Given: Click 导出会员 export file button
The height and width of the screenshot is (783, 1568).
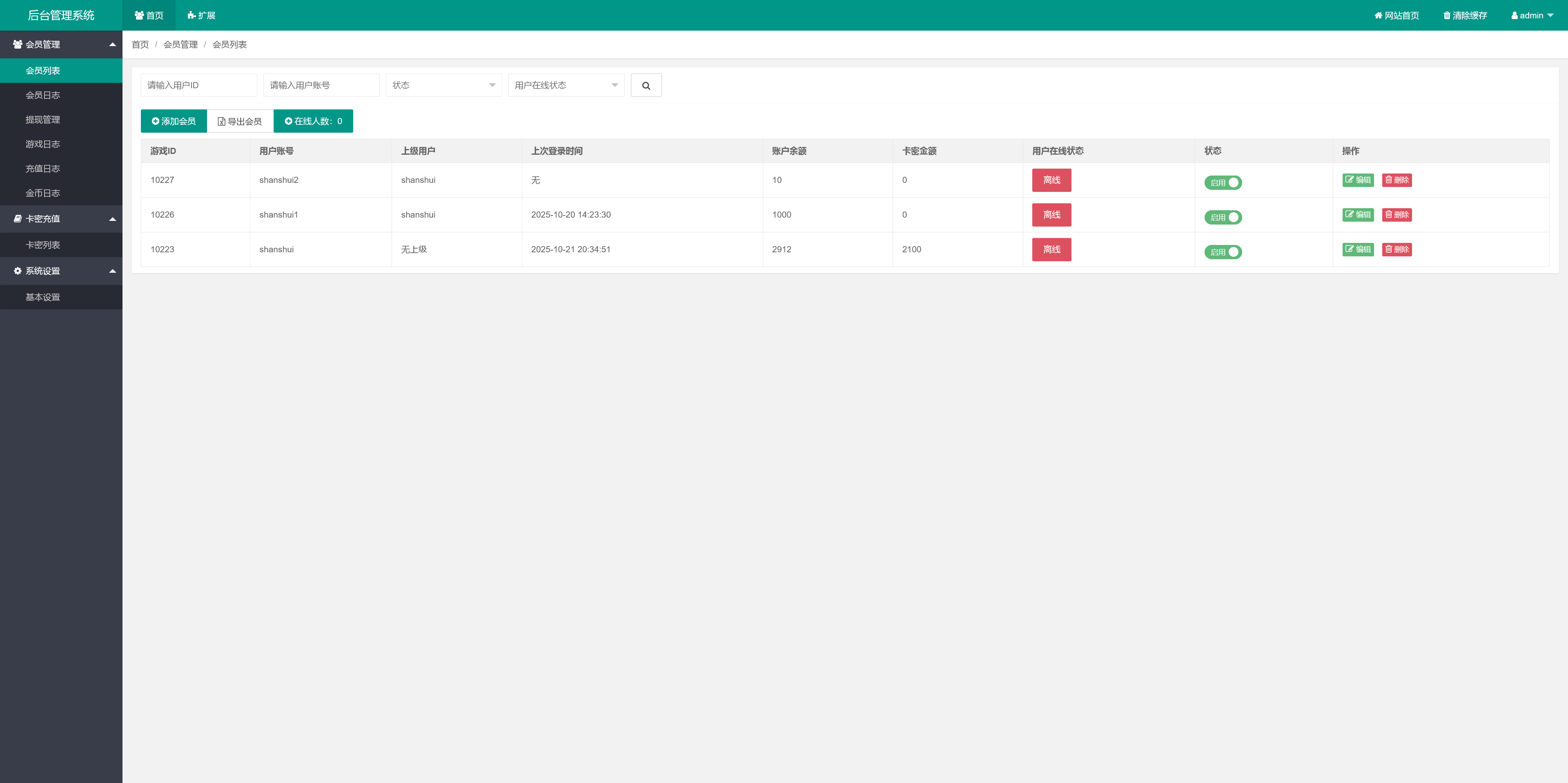Looking at the screenshot, I should pos(240,121).
